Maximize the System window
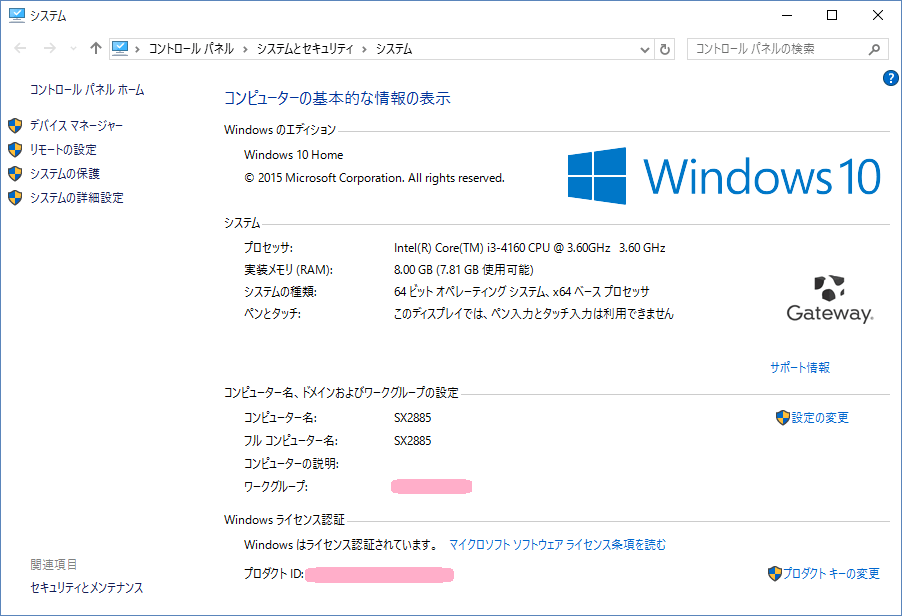The width and height of the screenshot is (902, 616). click(x=832, y=16)
